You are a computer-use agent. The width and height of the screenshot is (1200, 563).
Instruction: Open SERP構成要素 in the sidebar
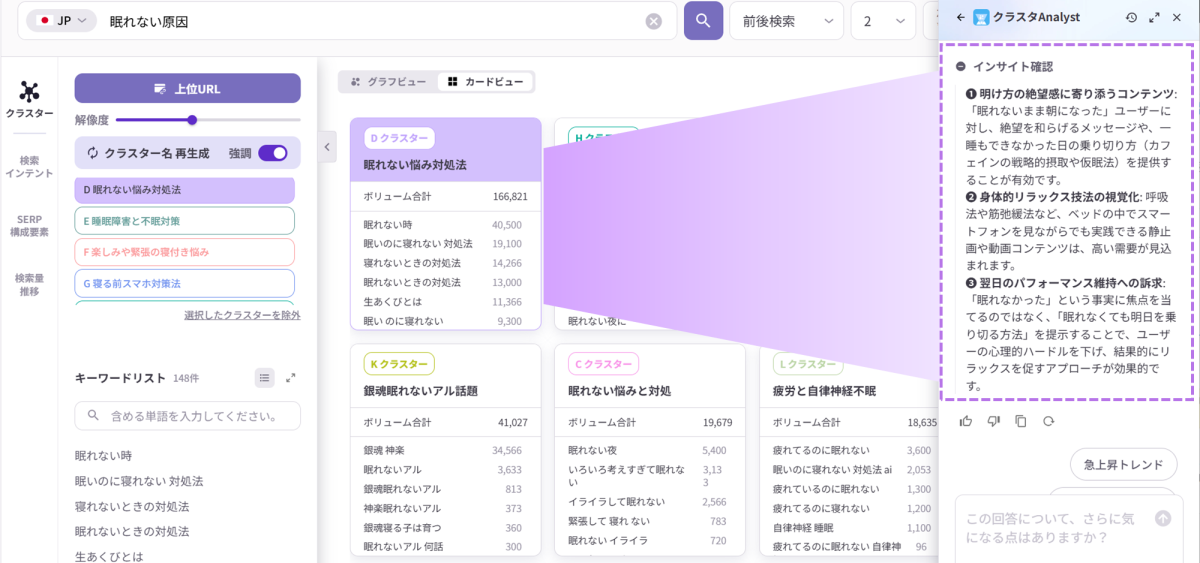click(x=30, y=225)
